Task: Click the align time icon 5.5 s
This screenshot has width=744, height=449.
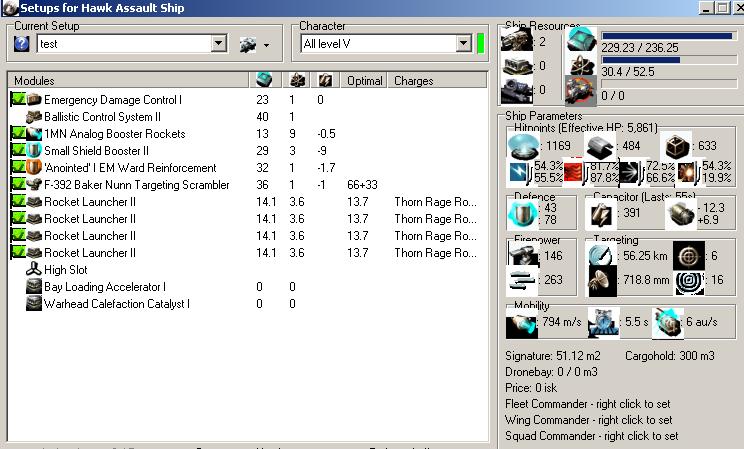Action: click(x=604, y=323)
